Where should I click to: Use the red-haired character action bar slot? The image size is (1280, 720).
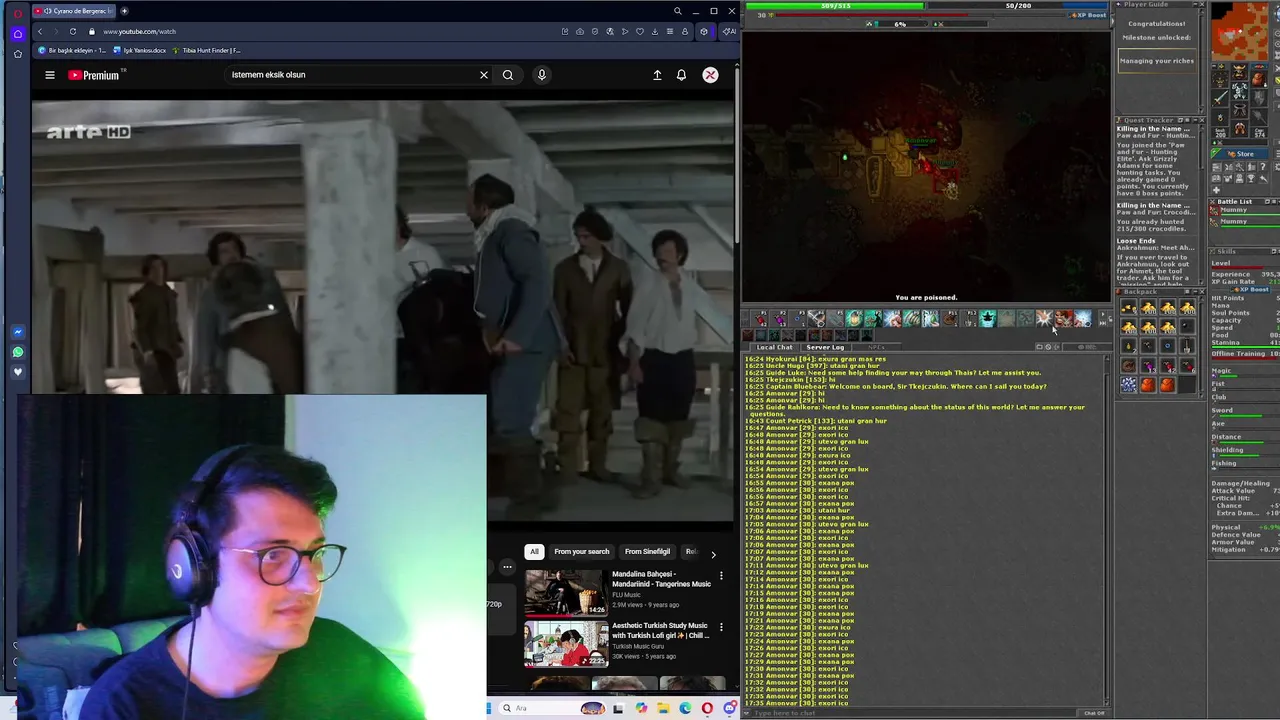(1064, 319)
